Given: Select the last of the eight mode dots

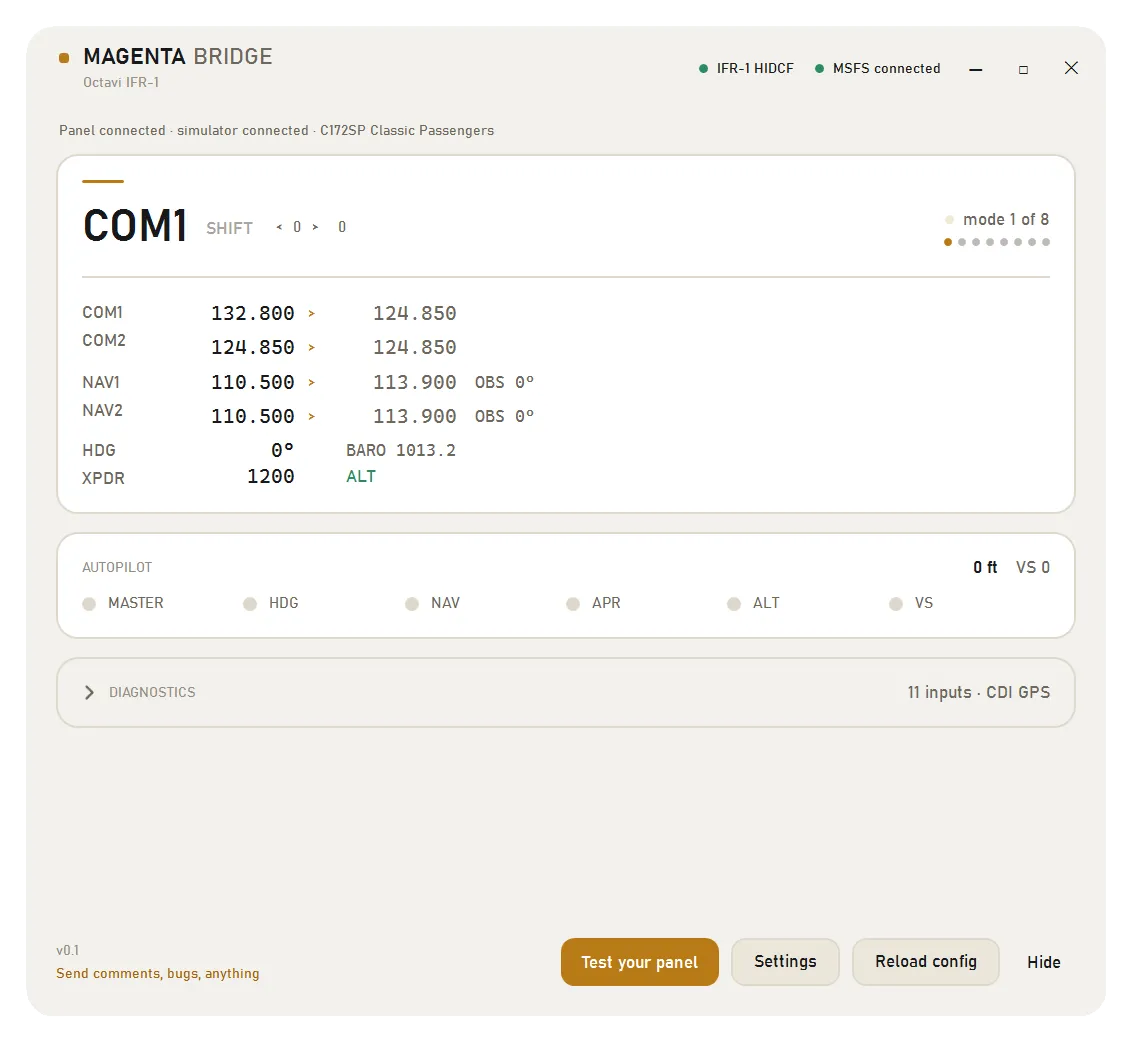Looking at the screenshot, I should [x=1046, y=242].
